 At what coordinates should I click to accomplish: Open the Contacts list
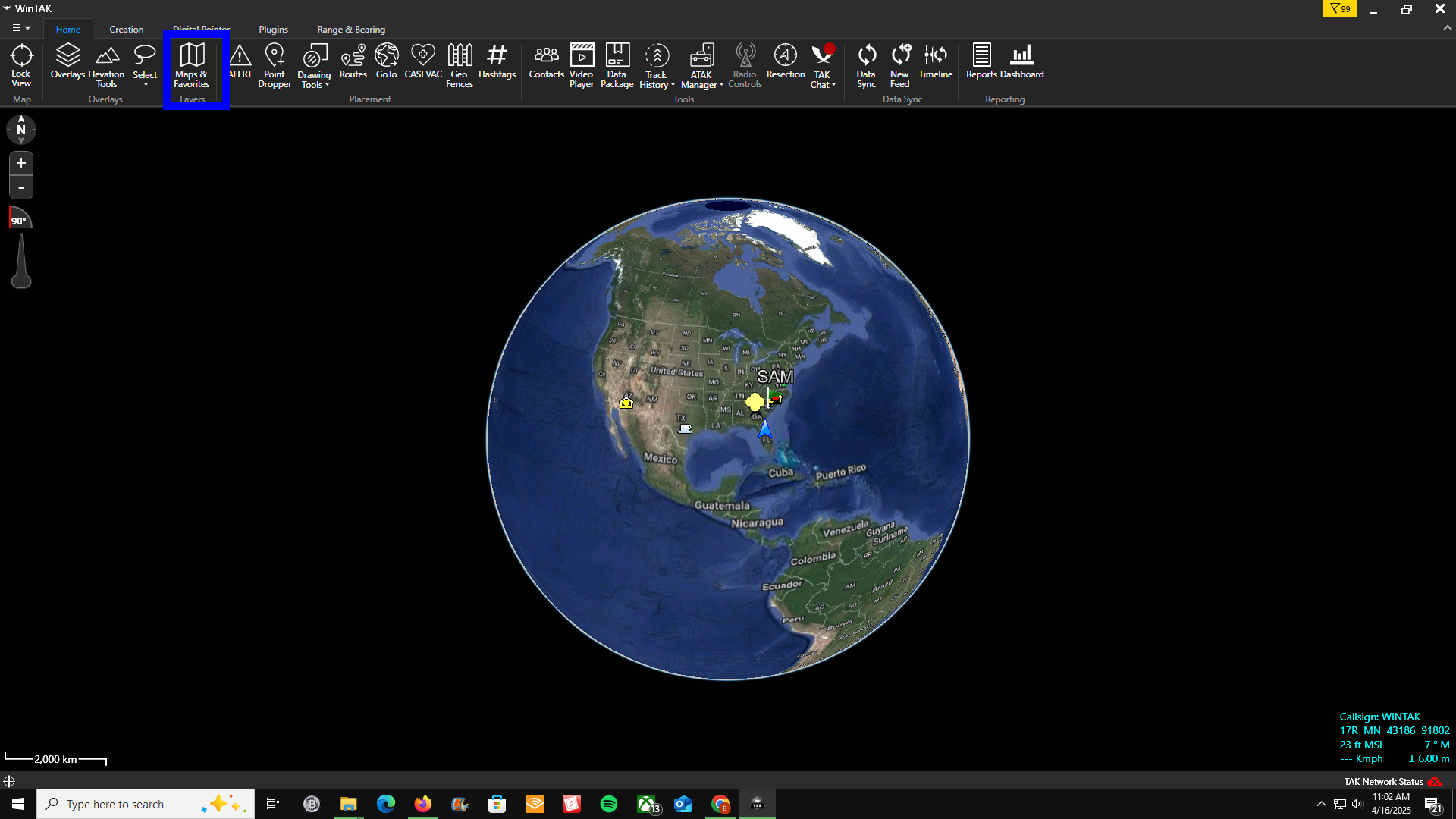(547, 61)
